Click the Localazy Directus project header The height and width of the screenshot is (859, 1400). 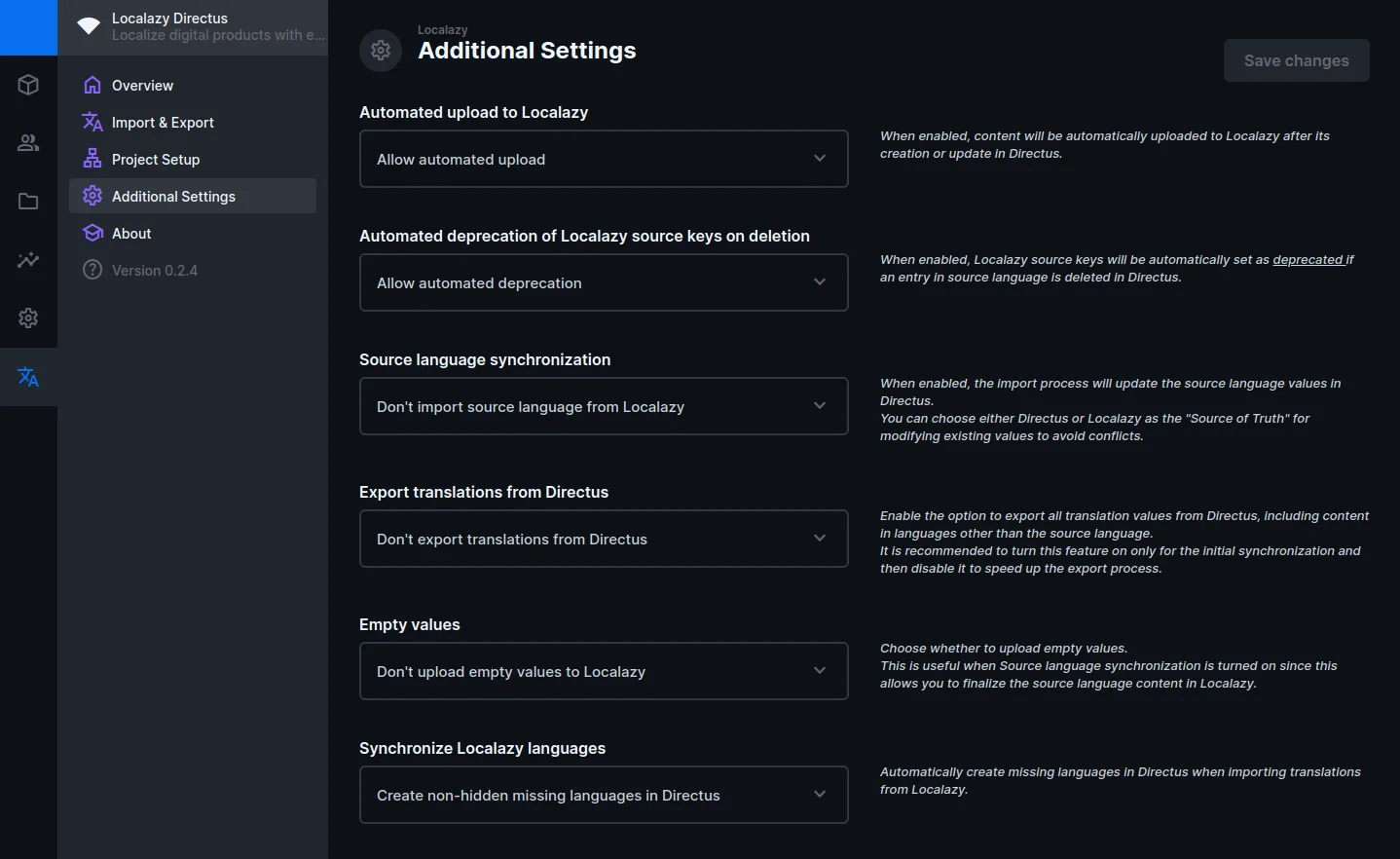pos(193,27)
